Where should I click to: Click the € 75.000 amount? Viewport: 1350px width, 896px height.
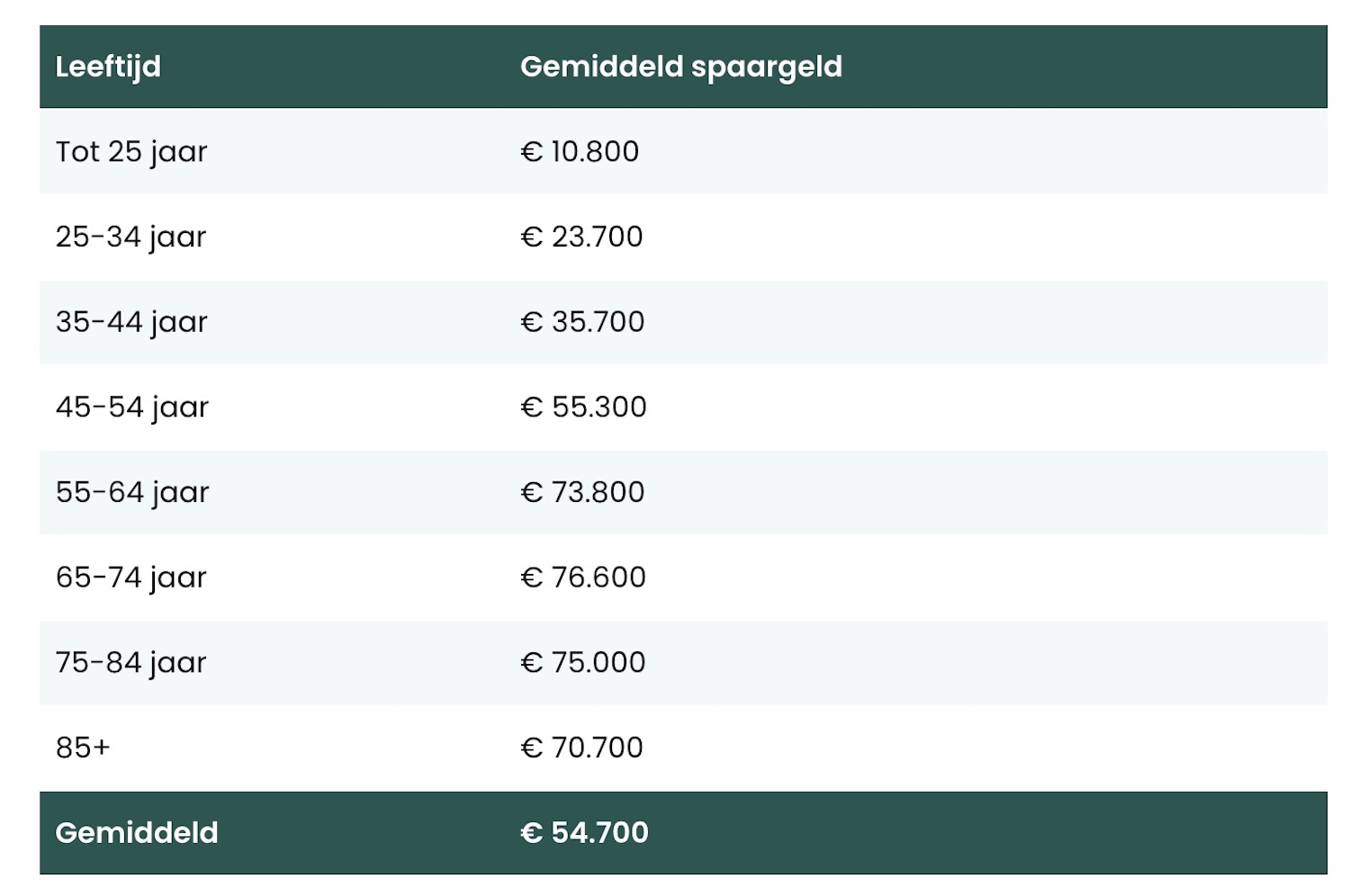coord(583,662)
